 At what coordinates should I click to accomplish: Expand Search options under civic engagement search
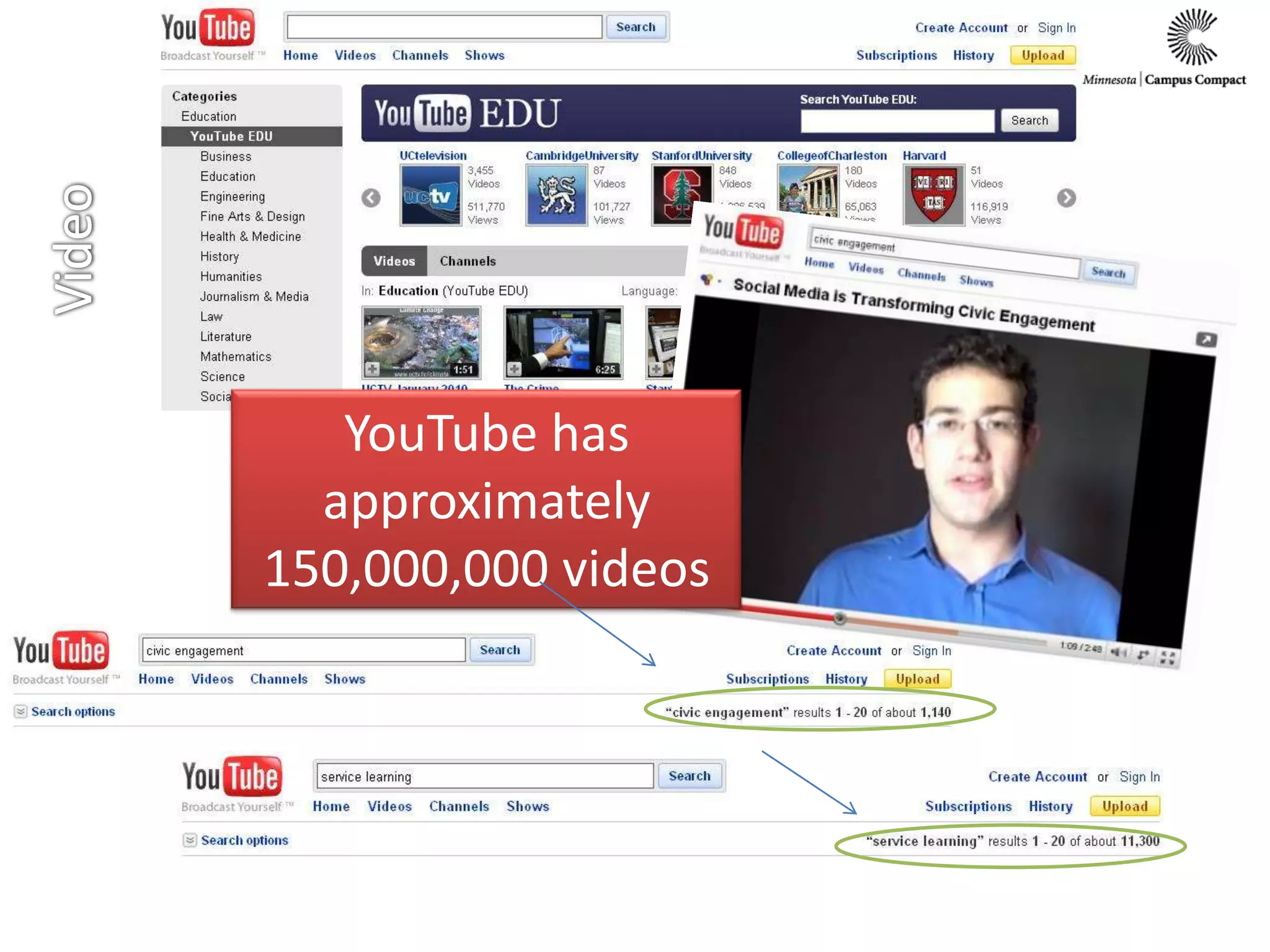(x=64, y=712)
